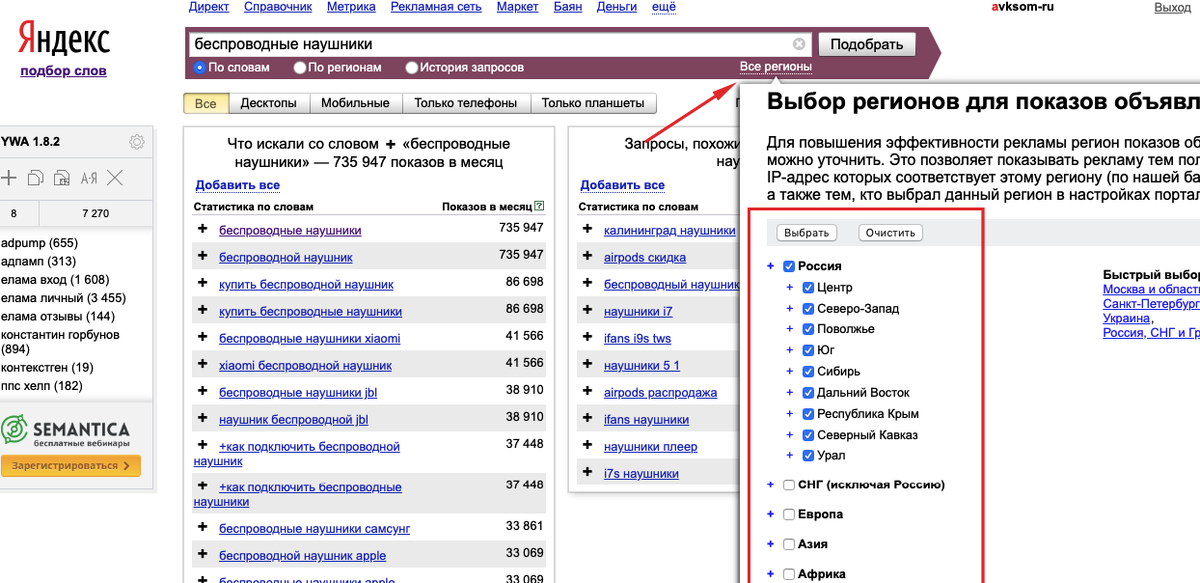The height and width of the screenshot is (583, 1200).
Task: Expand the Европа region tree
Action: (x=770, y=514)
